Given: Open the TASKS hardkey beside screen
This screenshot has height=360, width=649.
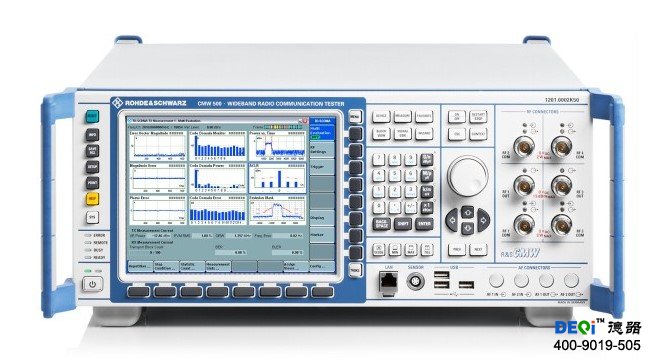Looking at the screenshot, I should (355, 270).
